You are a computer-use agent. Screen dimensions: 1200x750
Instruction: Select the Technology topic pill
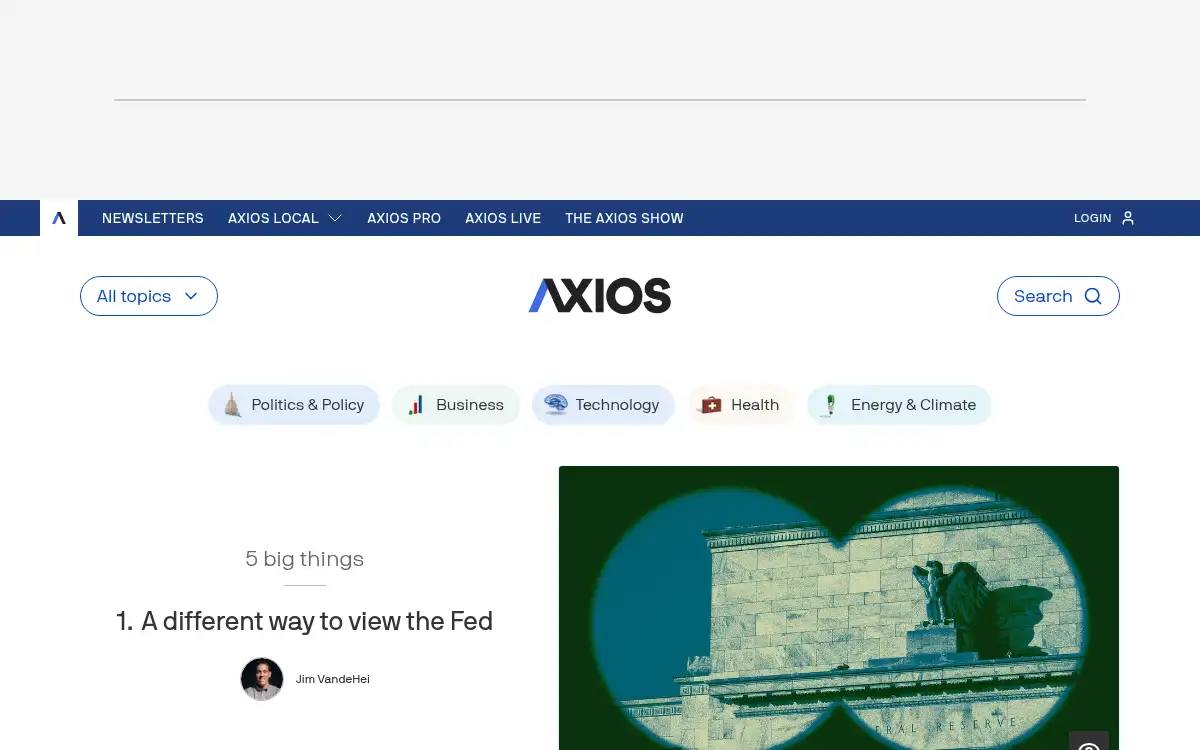tap(603, 405)
